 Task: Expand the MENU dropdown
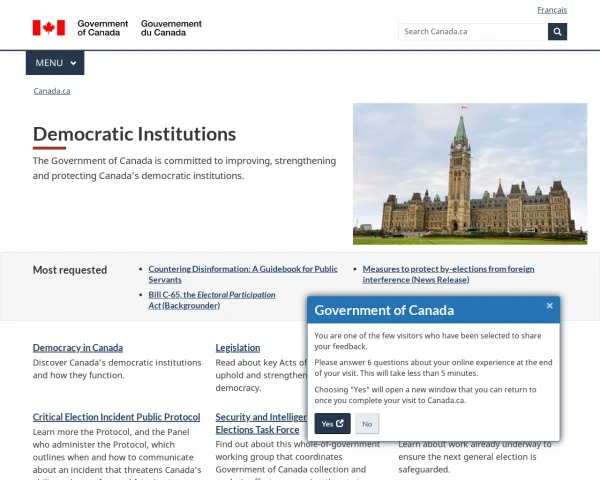point(55,63)
